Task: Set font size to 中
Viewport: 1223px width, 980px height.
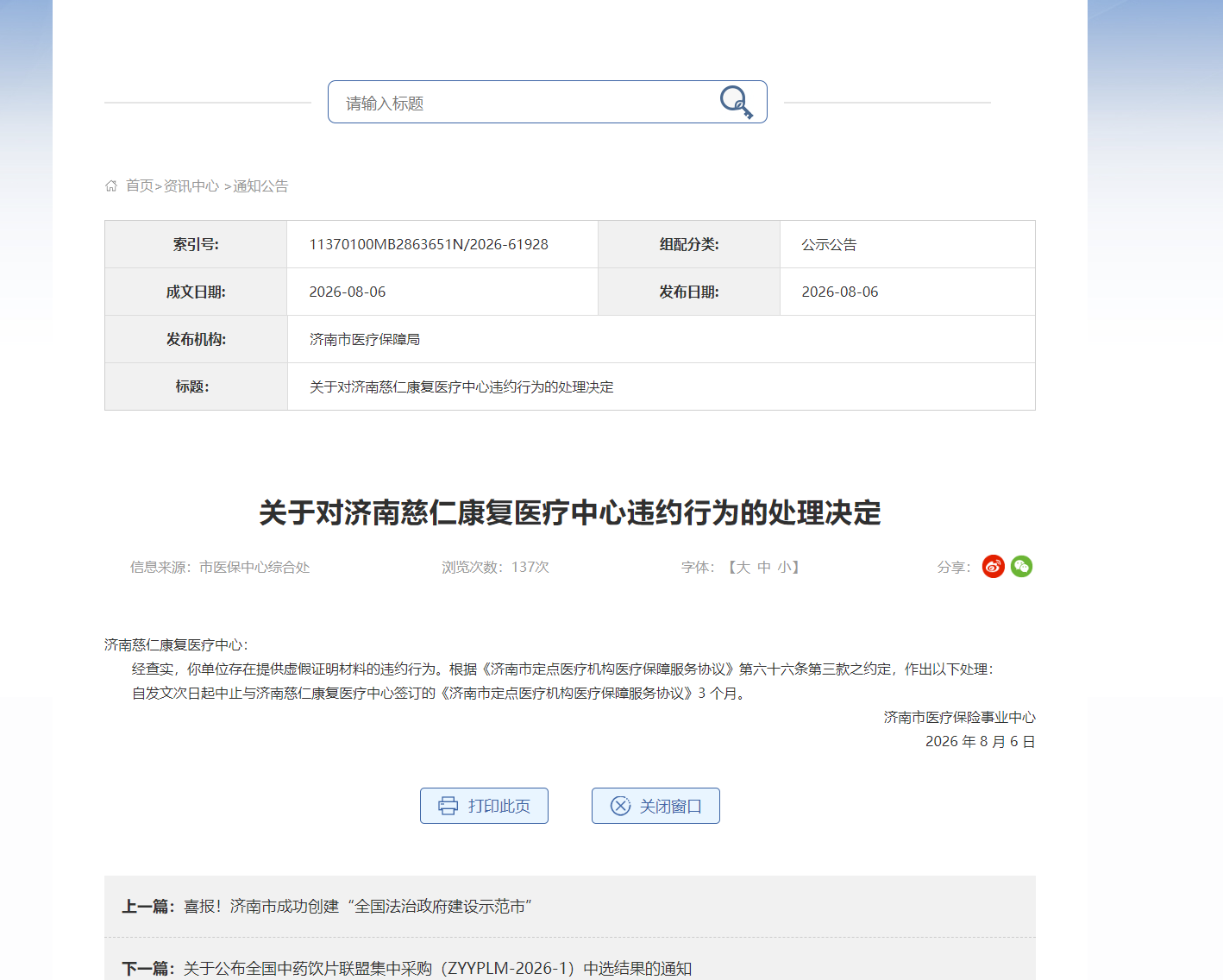Action: pos(764,567)
